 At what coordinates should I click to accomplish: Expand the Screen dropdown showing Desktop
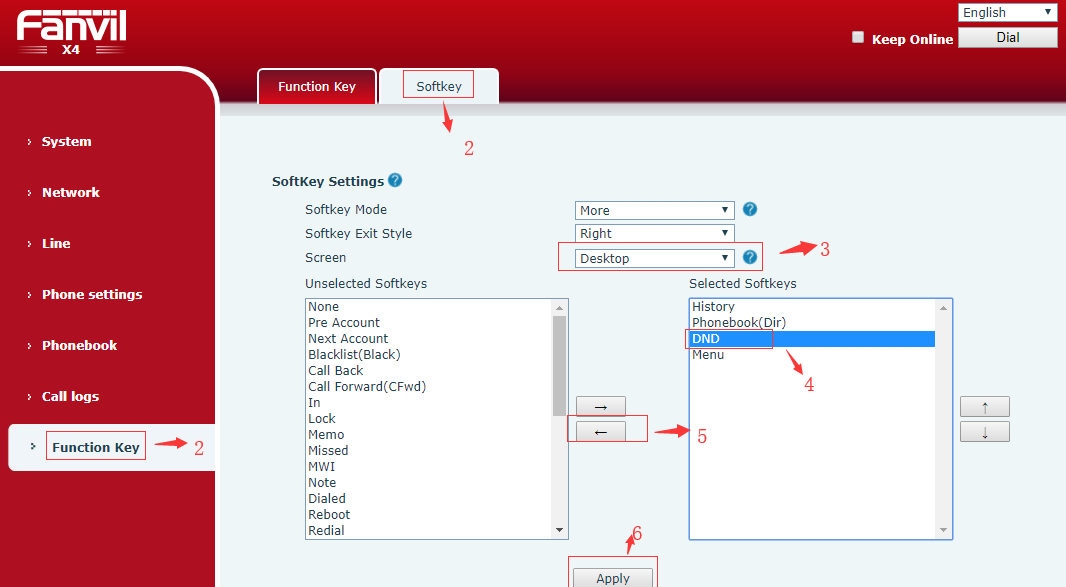(x=655, y=258)
